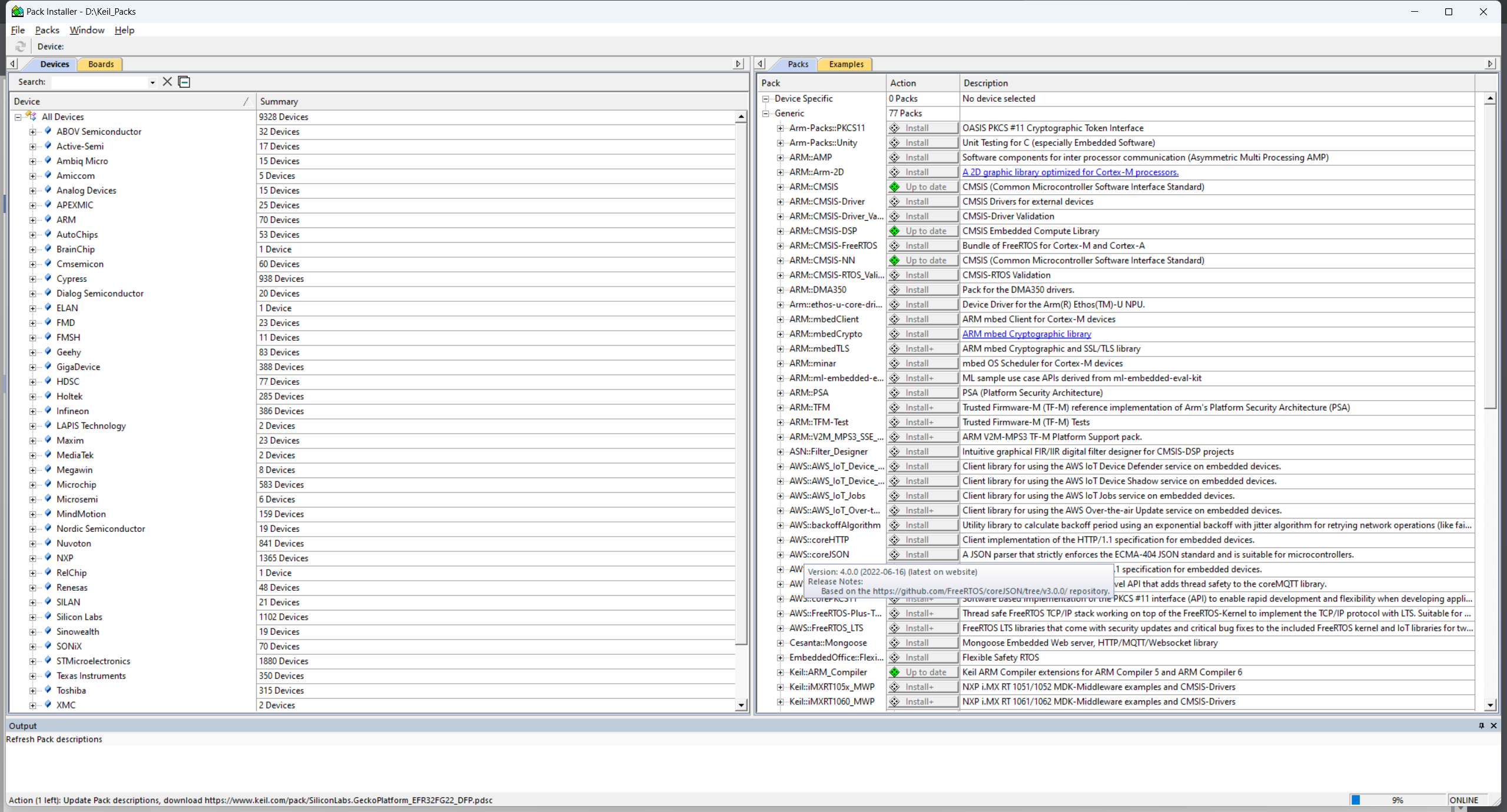Expand the ARM vendor node
This screenshot has height=812, width=1507.
[33, 220]
